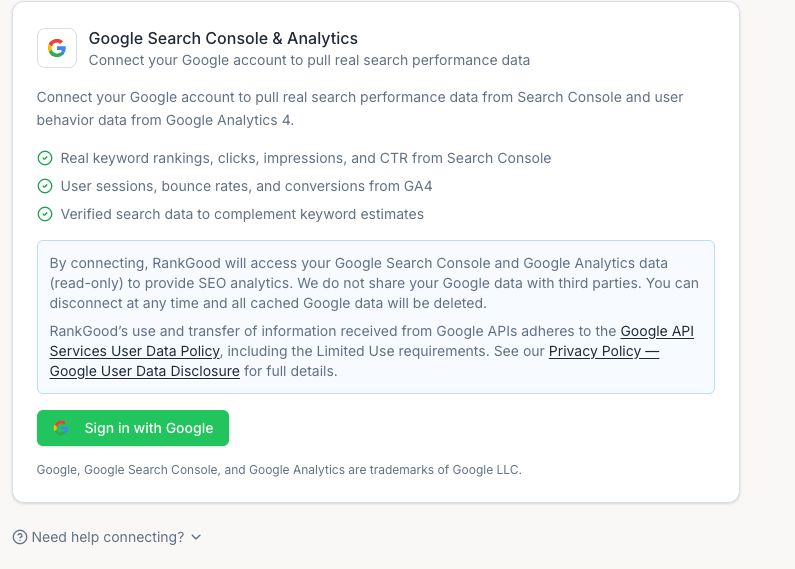Open the Need help connecting? section
795x569 pixels.
pyautogui.click(x=107, y=537)
